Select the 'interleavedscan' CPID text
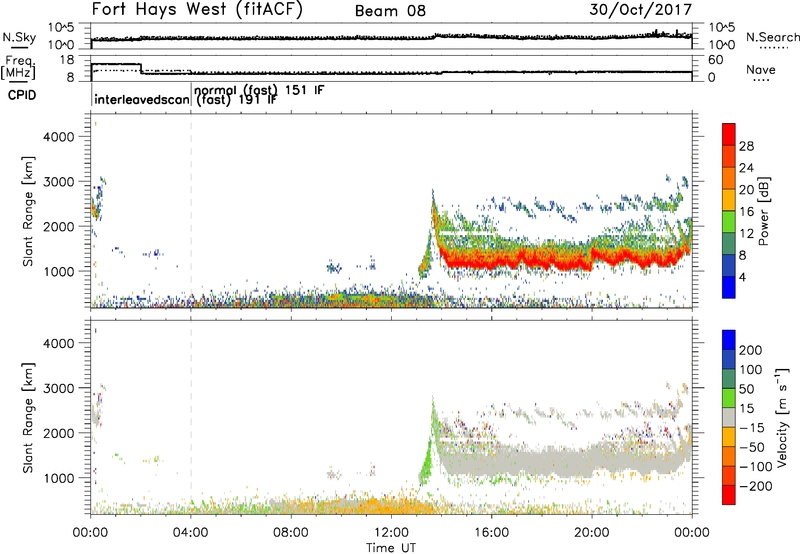The height and width of the screenshot is (554, 800). point(142,99)
